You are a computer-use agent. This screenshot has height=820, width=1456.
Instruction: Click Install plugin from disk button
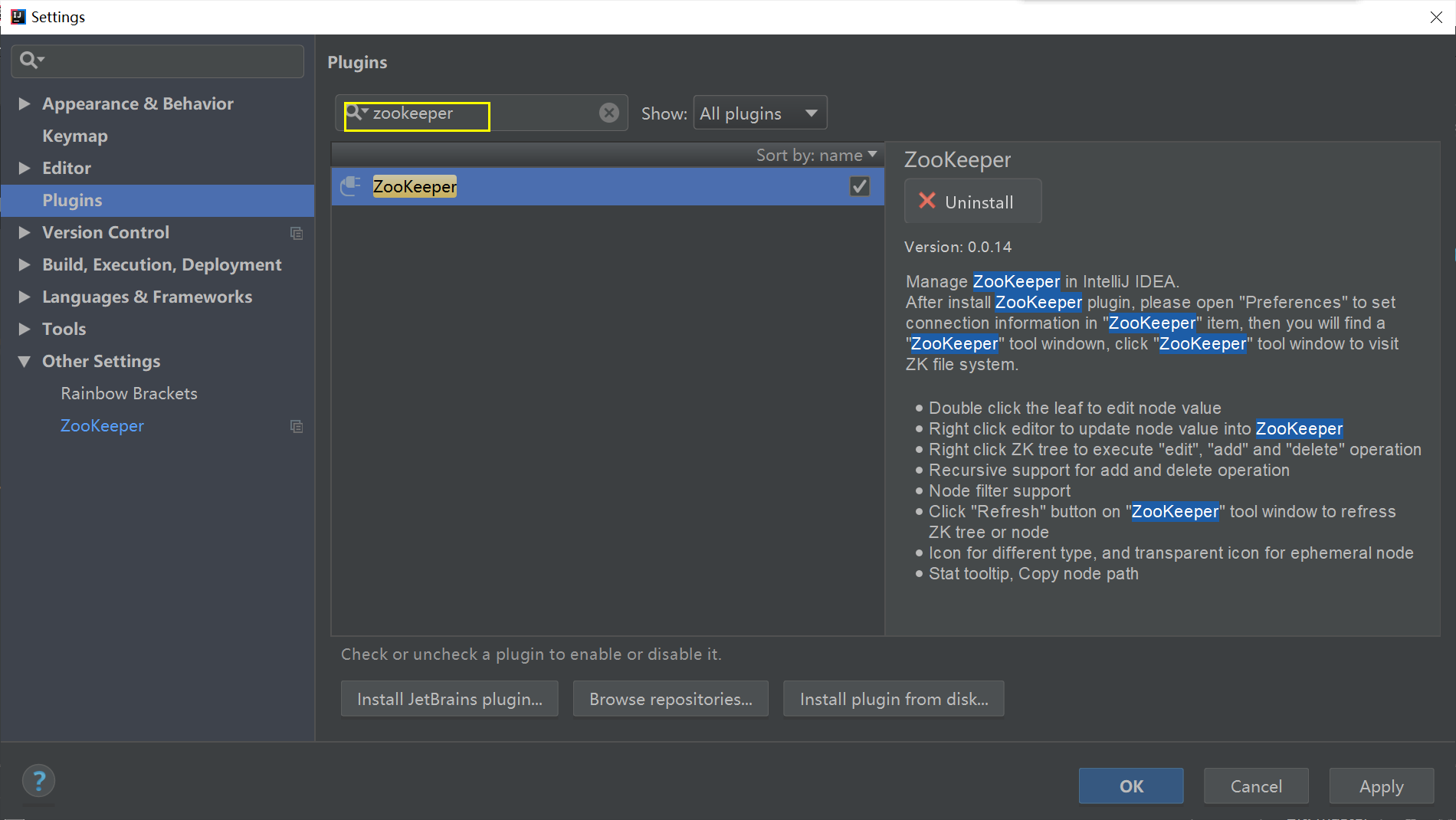[x=894, y=699]
